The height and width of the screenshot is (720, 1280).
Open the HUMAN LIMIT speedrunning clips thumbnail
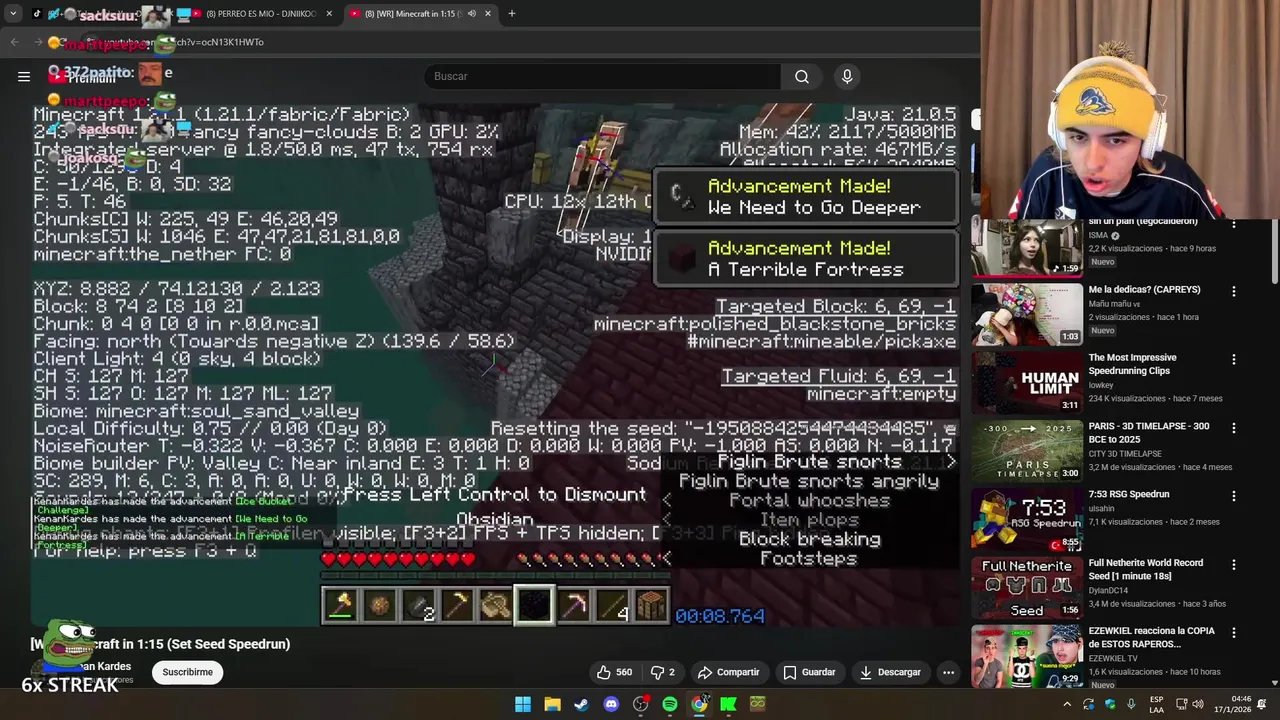[x=1027, y=382]
